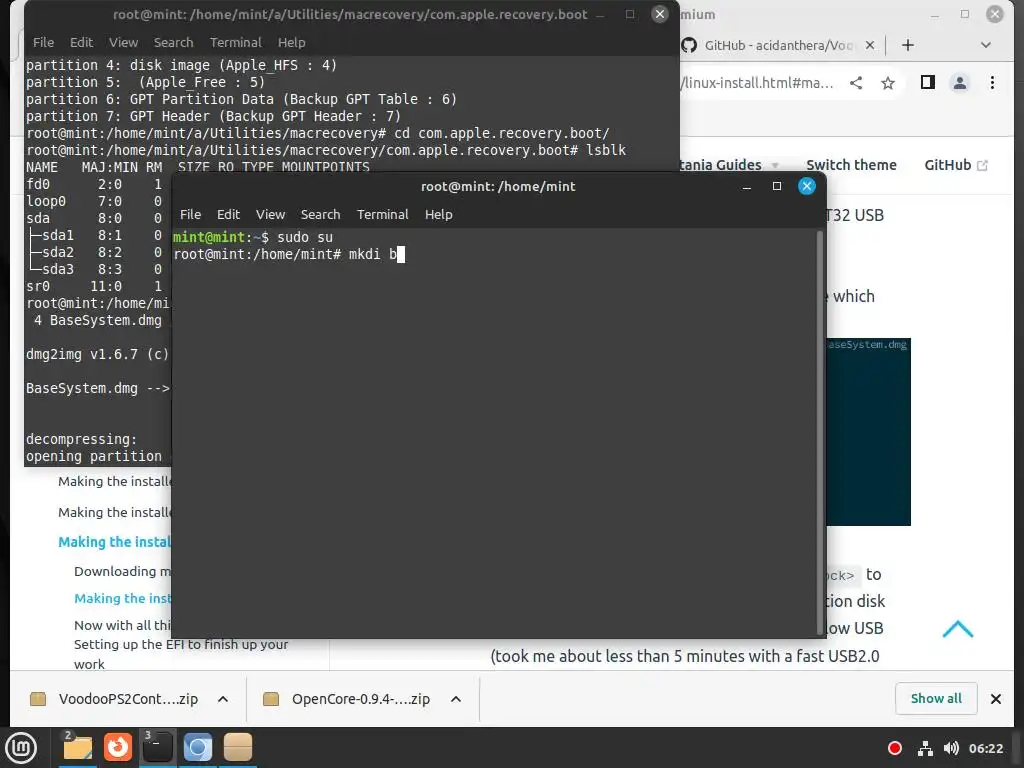Click the 'mkdi b' command prompt line
The width and height of the screenshot is (1024, 768).
[289, 254]
